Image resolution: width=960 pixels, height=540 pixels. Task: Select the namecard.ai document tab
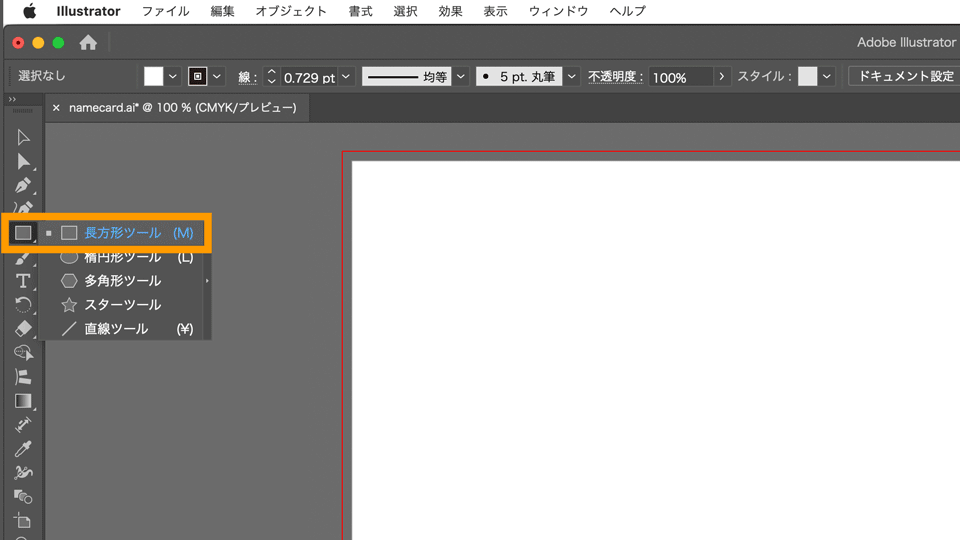[182, 108]
